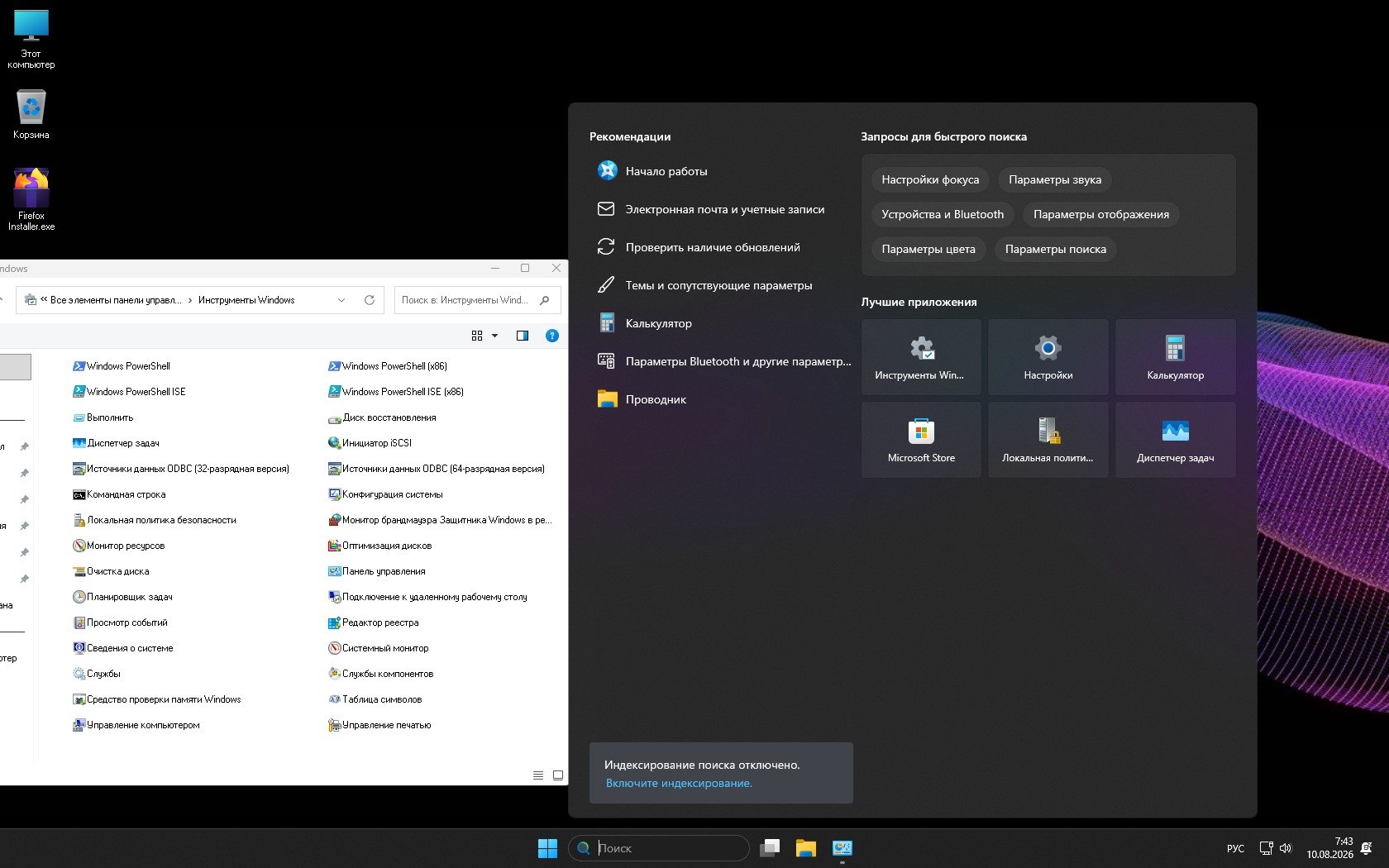Select the Выполнить (Run) icon
Image resolution: width=1389 pixels, height=868 pixels.
pos(79,417)
